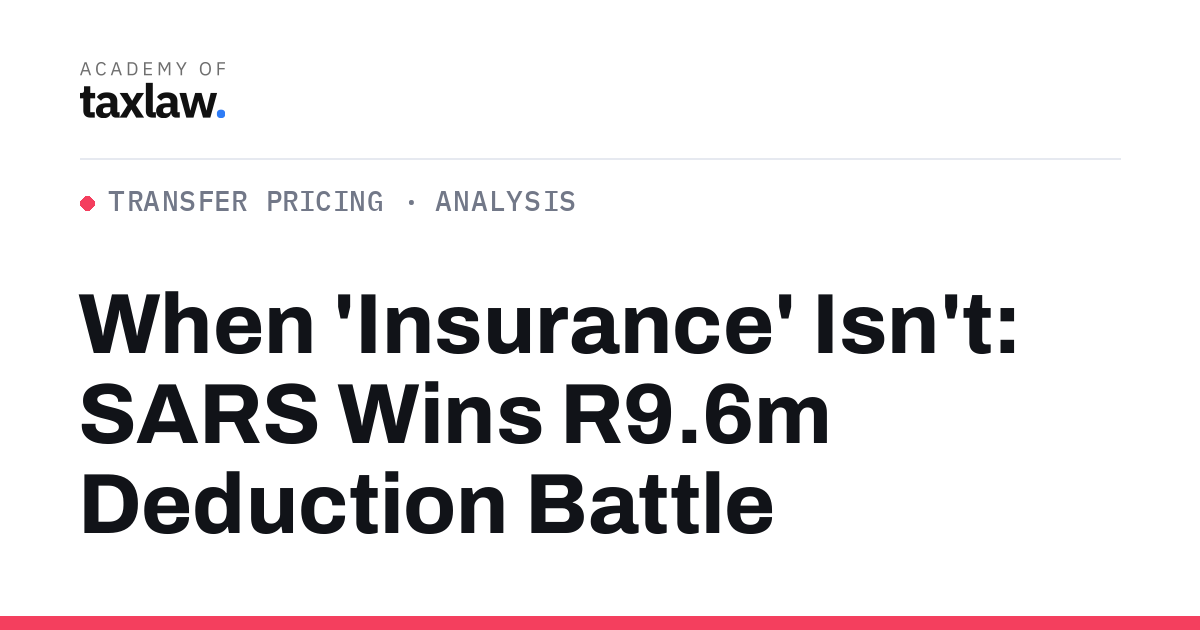Click the red bar along the bottom
The image size is (1200, 630).
point(600,623)
